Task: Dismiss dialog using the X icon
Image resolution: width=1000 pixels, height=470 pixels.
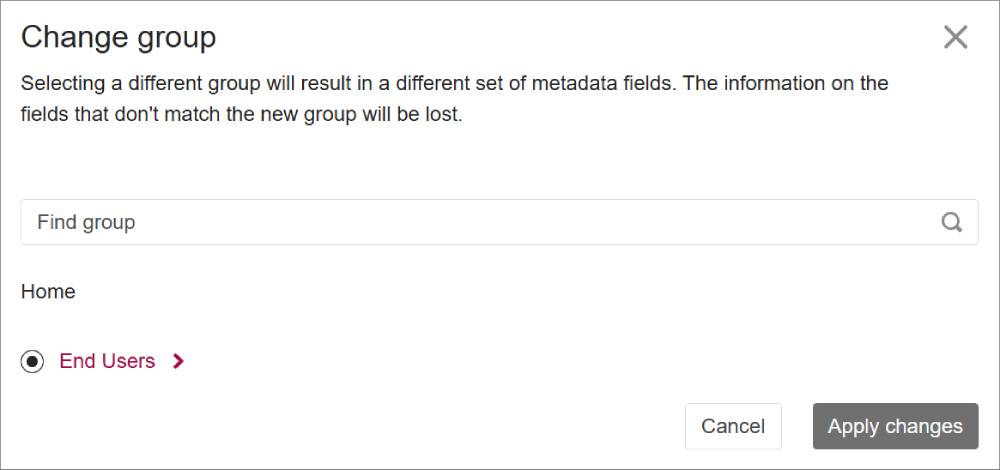Action: [955, 38]
